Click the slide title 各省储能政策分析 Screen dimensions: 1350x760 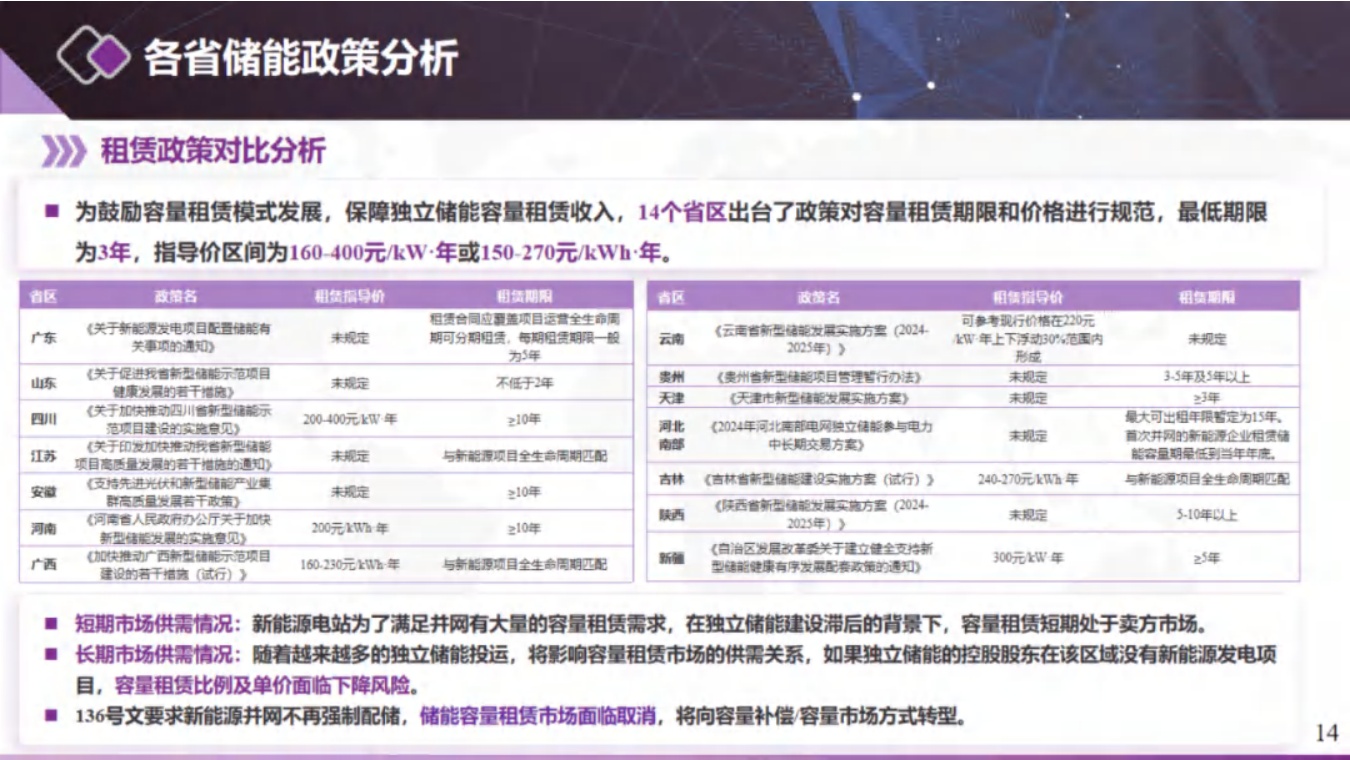pos(300,58)
